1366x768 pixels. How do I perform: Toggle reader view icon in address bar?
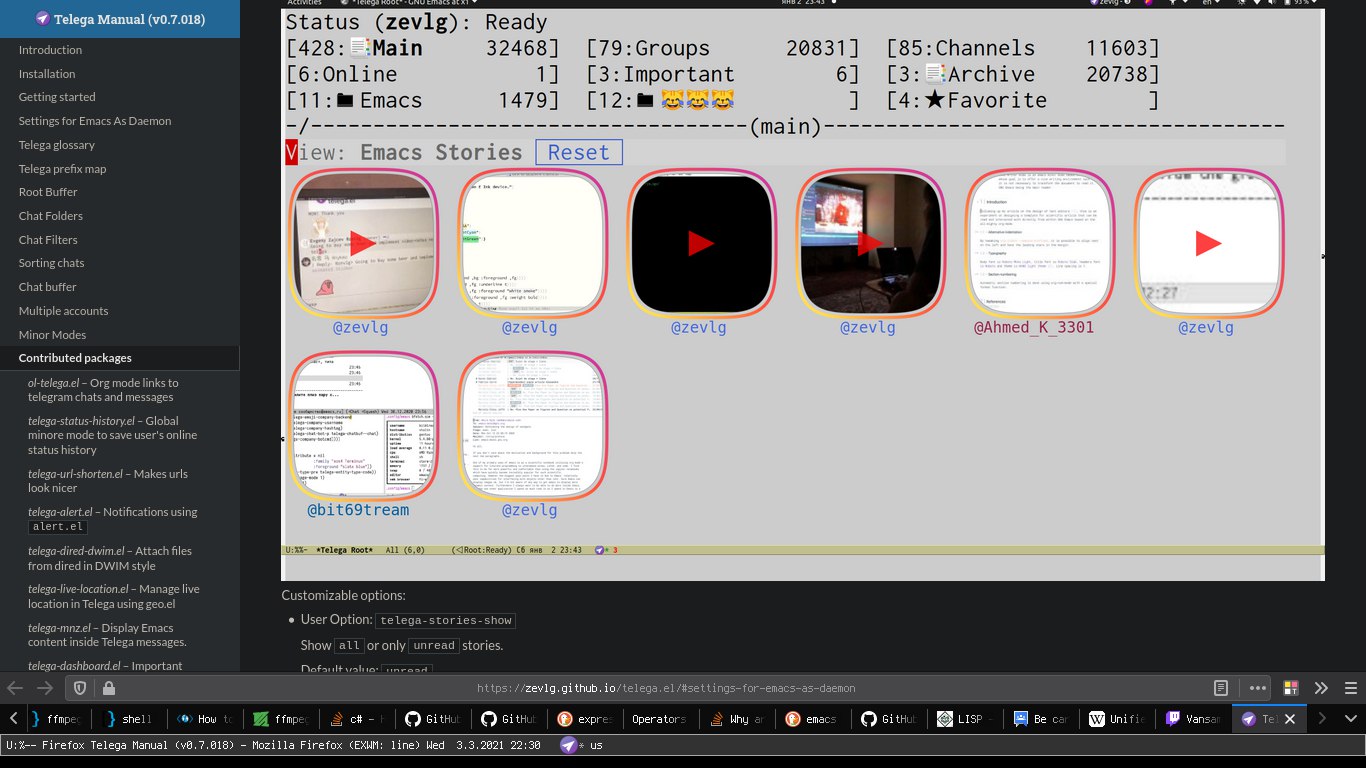click(x=1221, y=688)
